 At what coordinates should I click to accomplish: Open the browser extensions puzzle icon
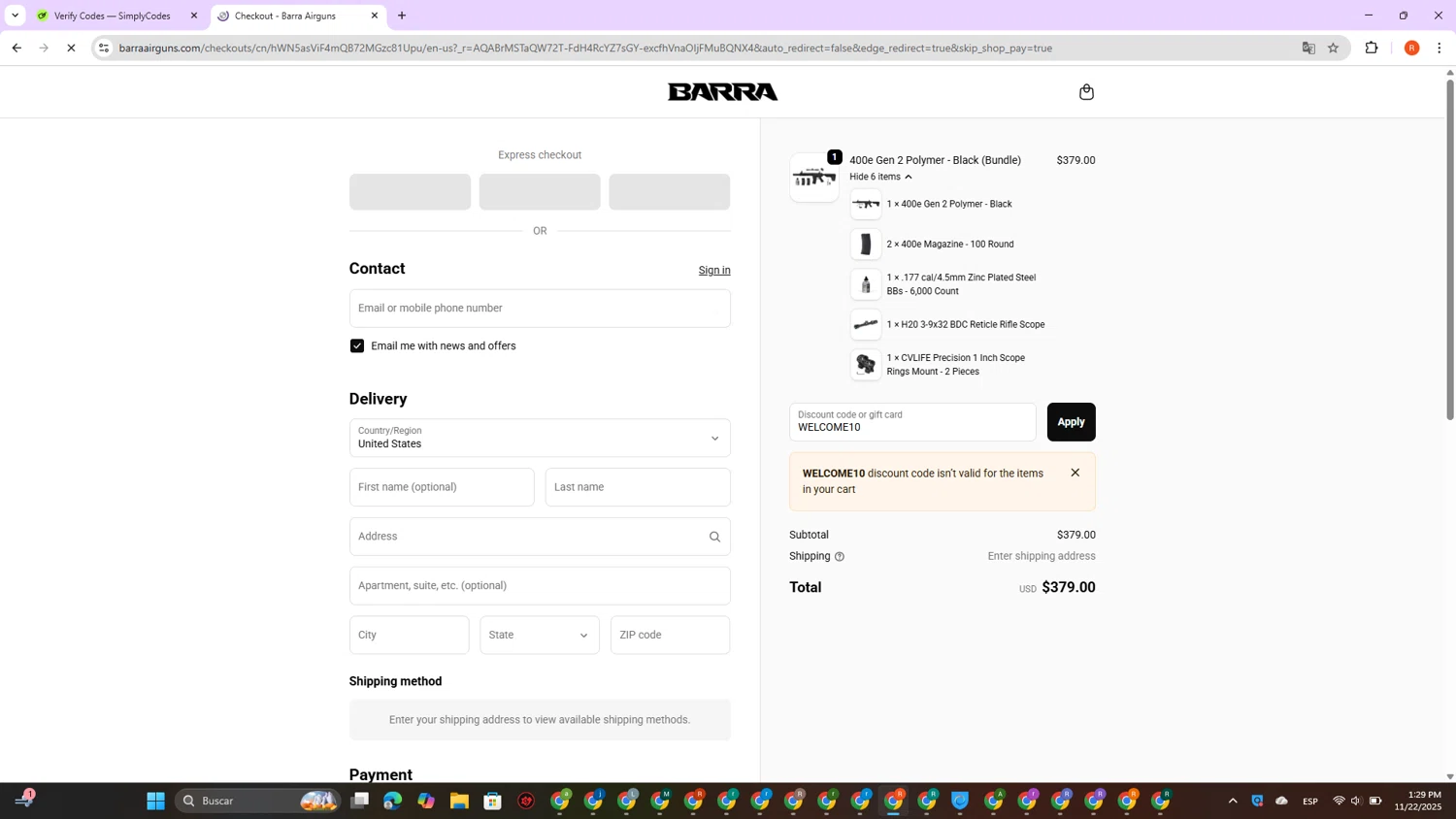click(x=1372, y=48)
